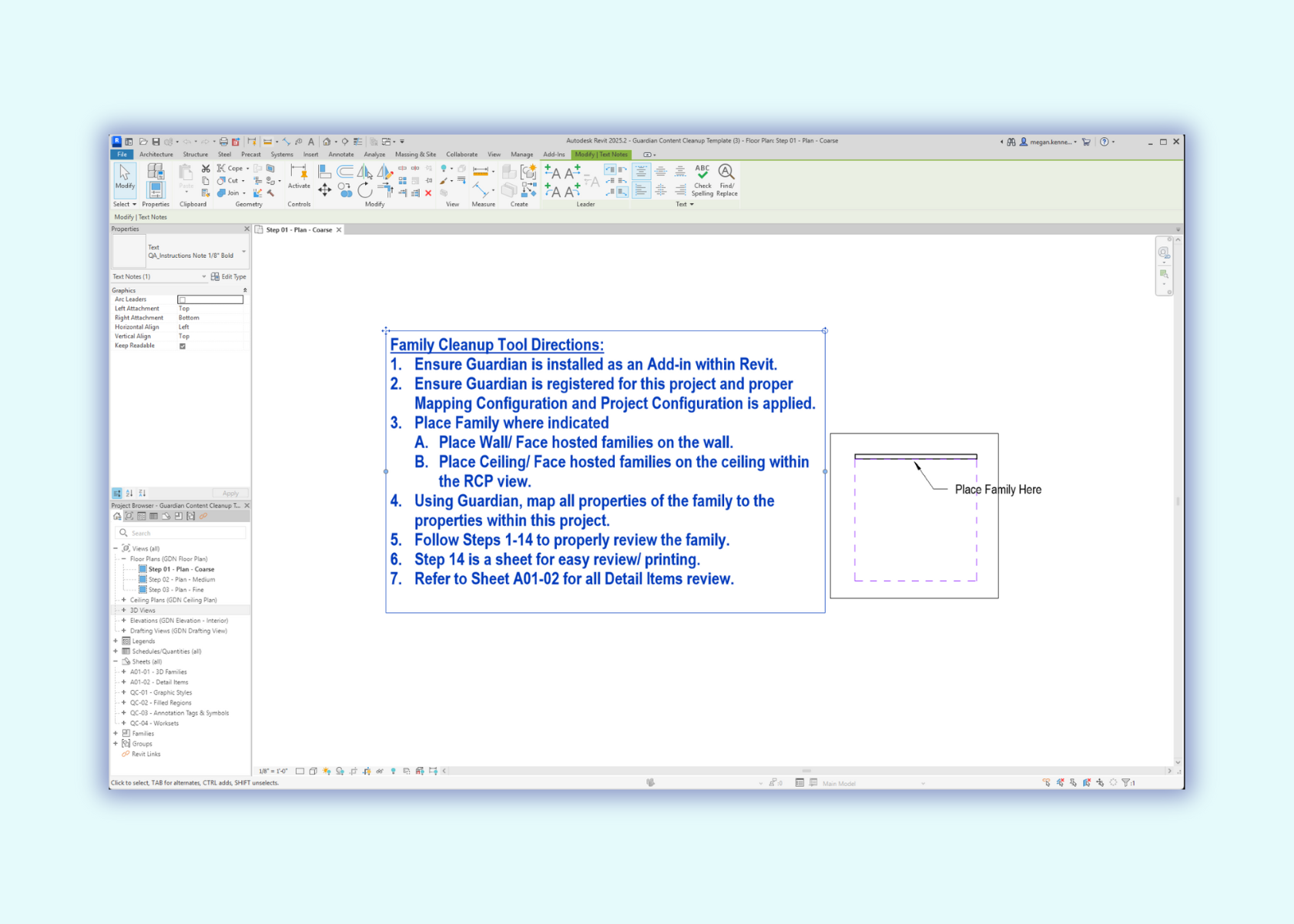Click the Reveal Hidden Elements lightbulb icon
This screenshot has height=924, width=1294.
pyautogui.click(x=393, y=771)
